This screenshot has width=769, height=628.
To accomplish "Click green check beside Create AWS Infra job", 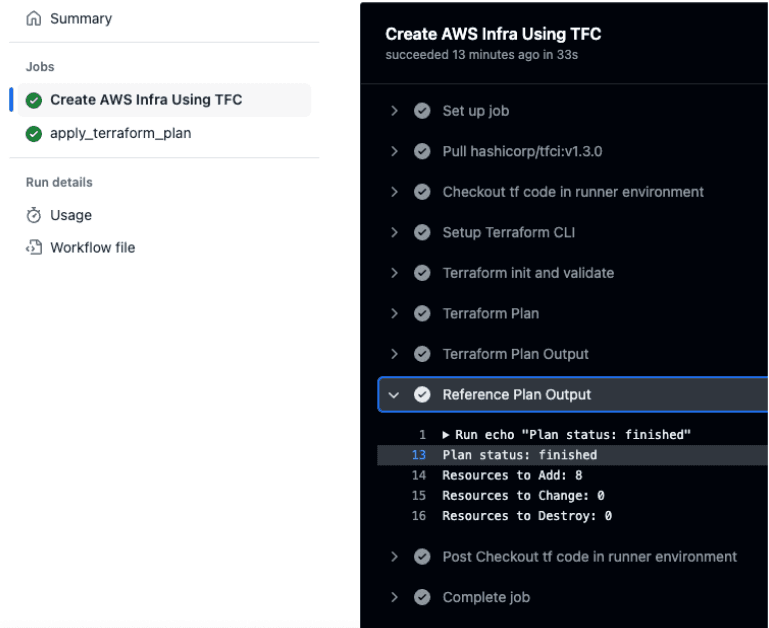I will pos(34,100).
